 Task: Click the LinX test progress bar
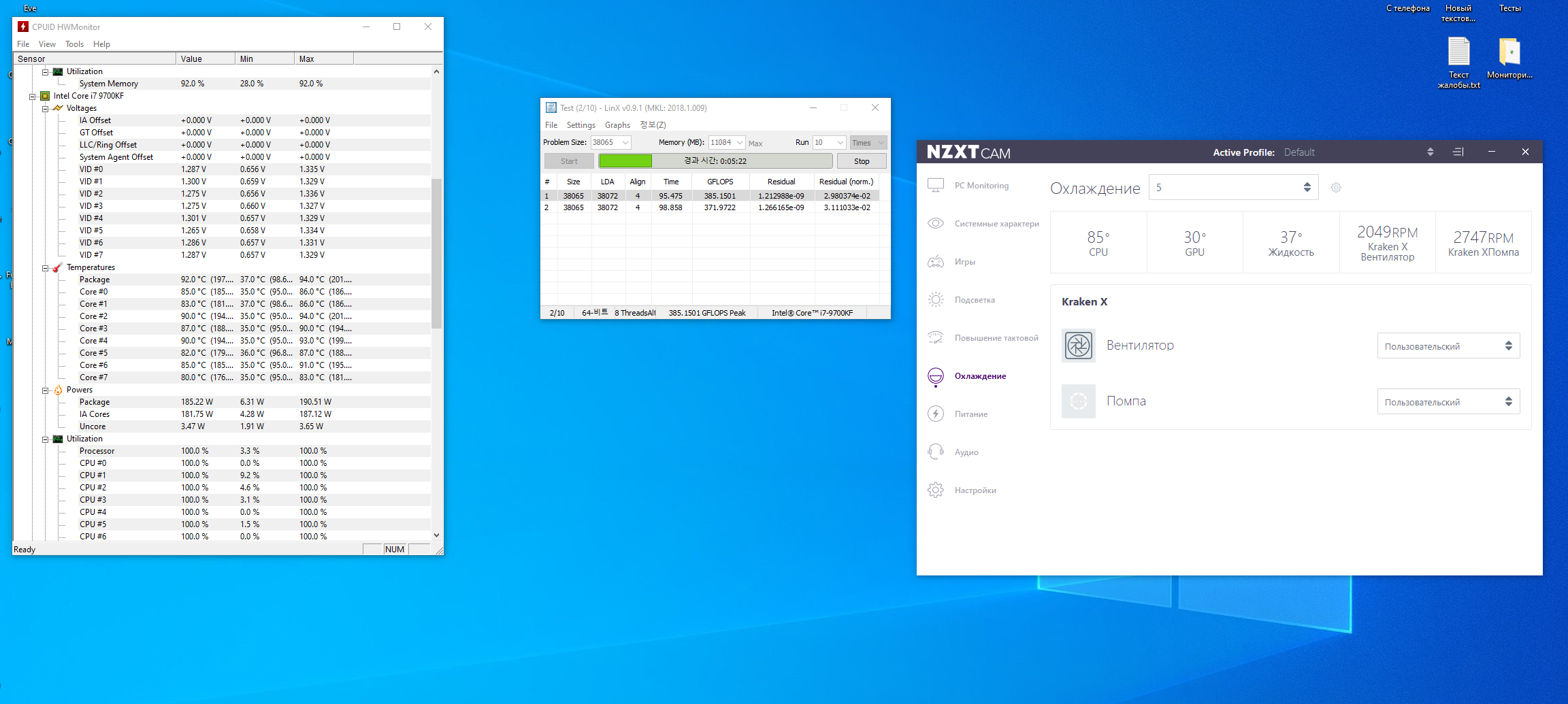pyautogui.click(x=715, y=161)
